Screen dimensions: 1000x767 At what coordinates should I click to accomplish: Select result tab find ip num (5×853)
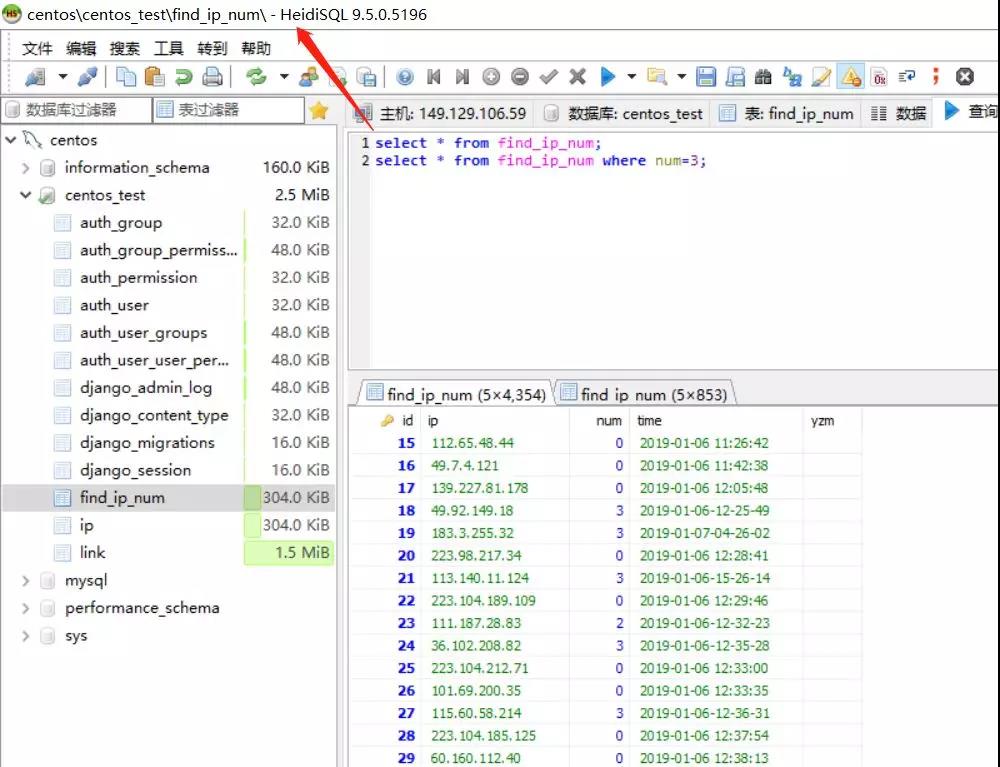pos(644,394)
